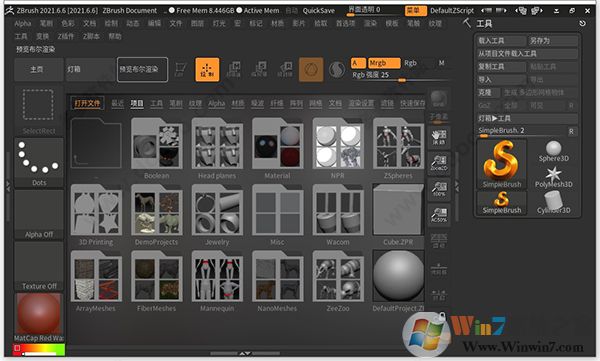Image resolution: width=600 pixels, height=361 pixels.
Task: Adjust the SimpleBrush. 2 item slider
Action: pyautogui.click(x=521, y=131)
